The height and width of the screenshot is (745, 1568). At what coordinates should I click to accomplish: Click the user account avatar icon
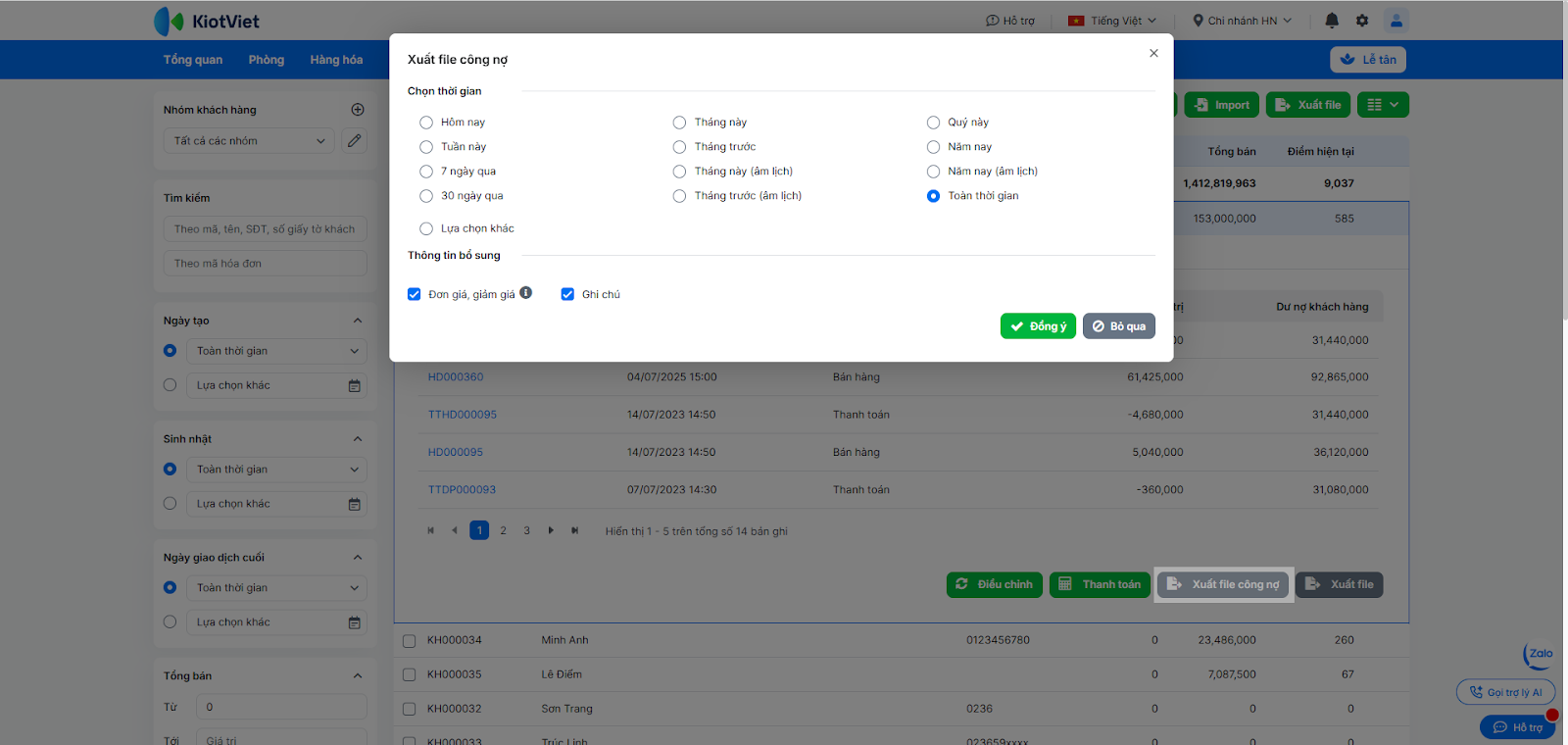(1396, 21)
